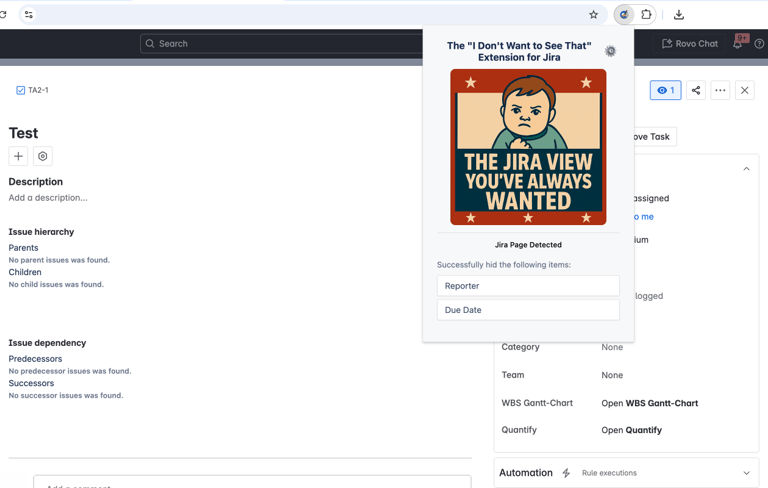
Task: Click the angry baby extension poster image
Action: [528, 147]
